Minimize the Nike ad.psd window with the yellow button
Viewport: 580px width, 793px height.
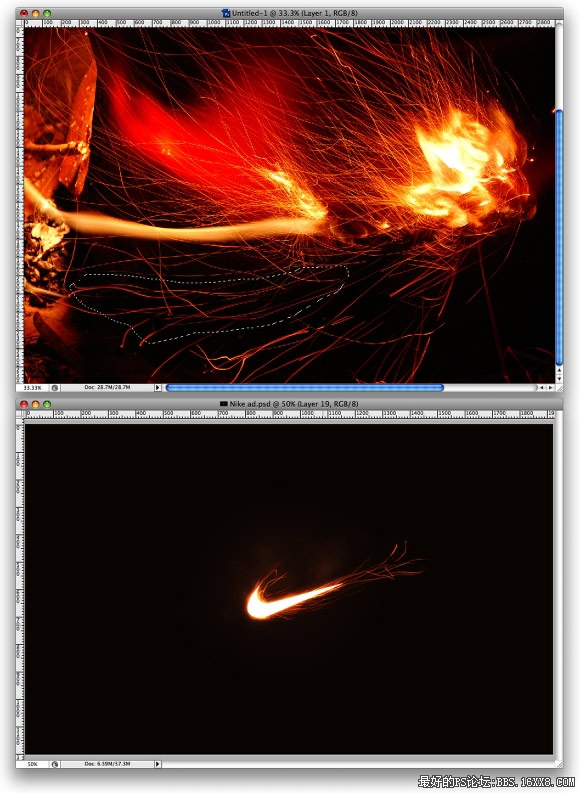click(x=35, y=404)
